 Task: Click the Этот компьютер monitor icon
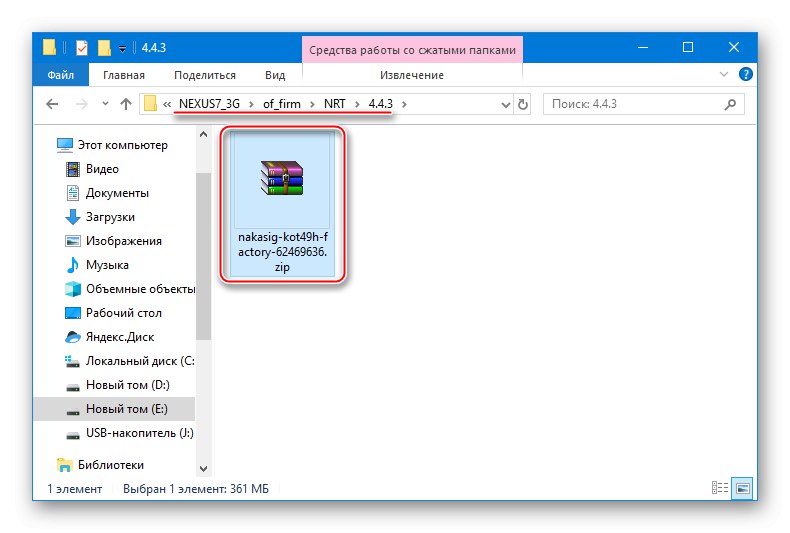(64, 145)
